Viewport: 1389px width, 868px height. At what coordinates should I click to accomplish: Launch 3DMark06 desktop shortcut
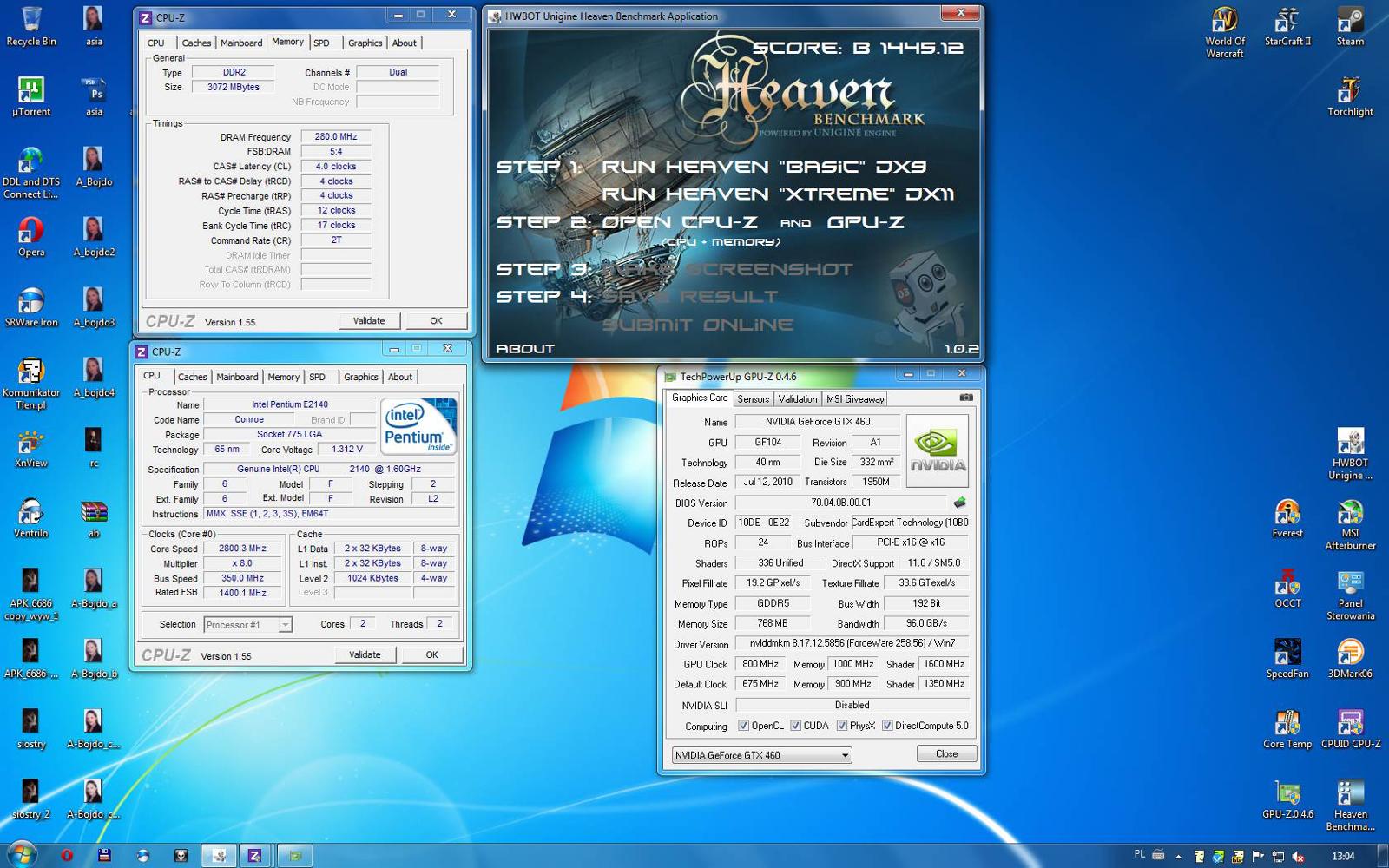pos(1350,658)
